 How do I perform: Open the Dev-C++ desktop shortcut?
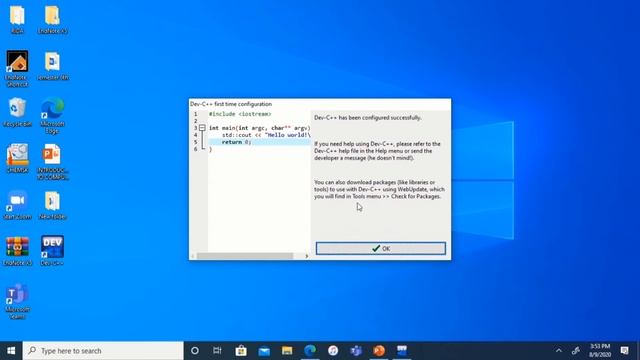52,250
